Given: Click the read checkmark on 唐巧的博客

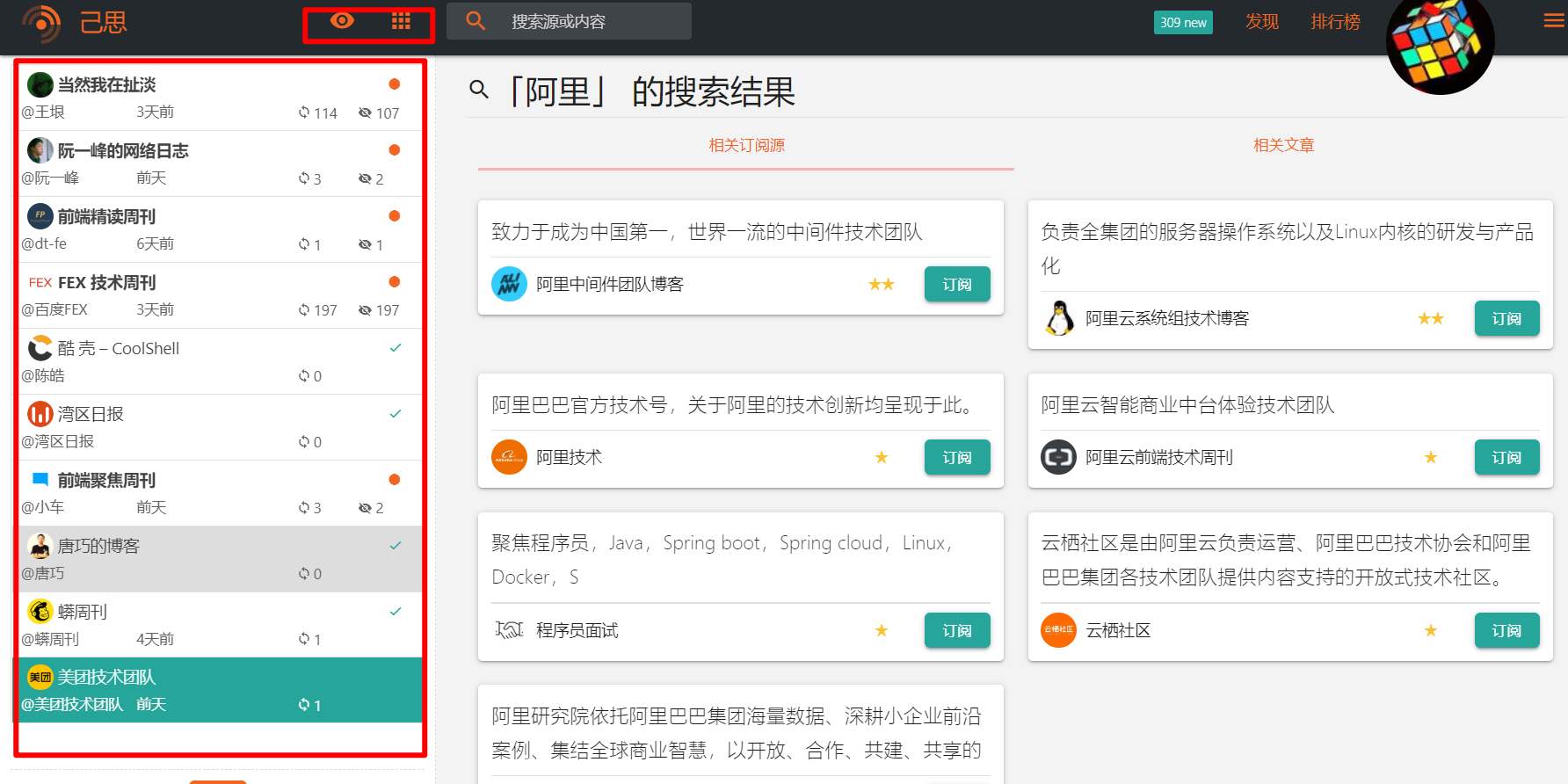Looking at the screenshot, I should [x=396, y=546].
